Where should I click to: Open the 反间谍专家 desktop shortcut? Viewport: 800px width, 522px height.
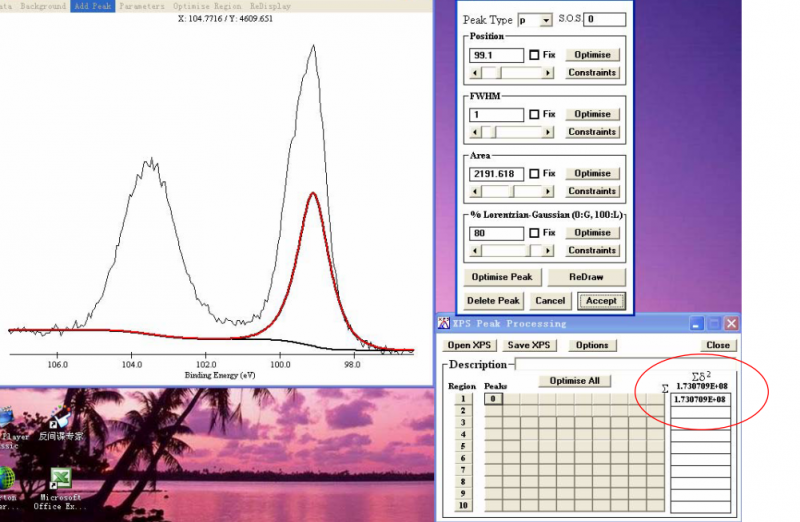pos(60,425)
